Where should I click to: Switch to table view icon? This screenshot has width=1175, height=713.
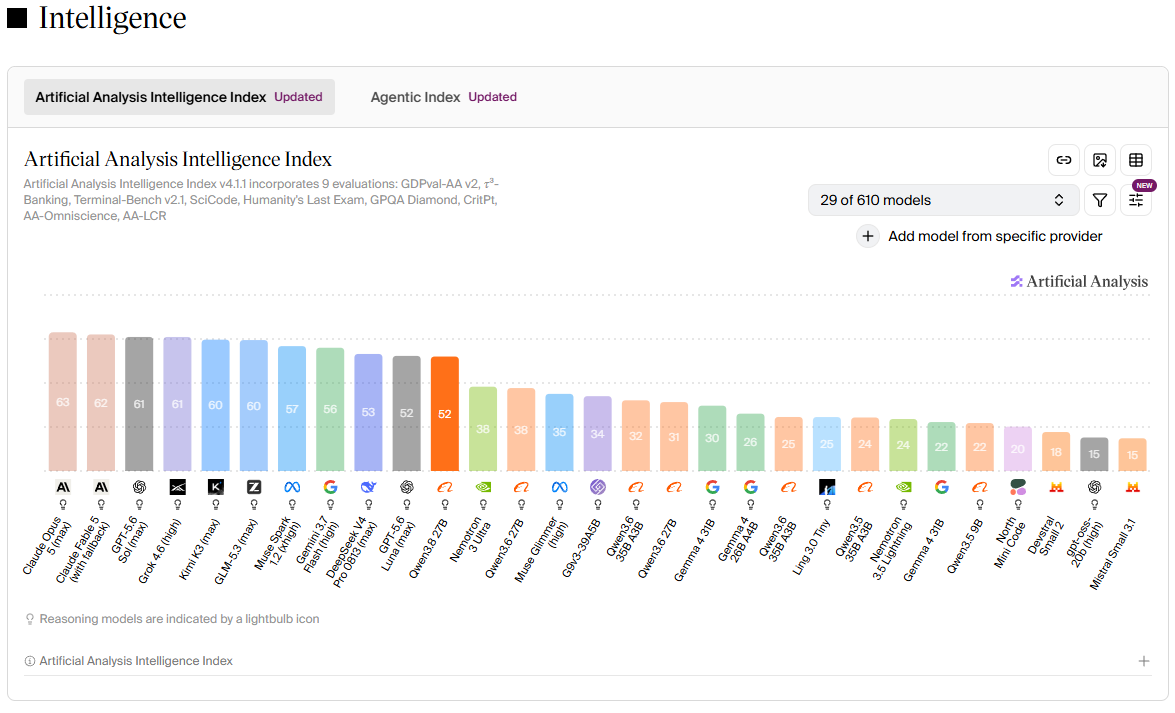[1135, 160]
